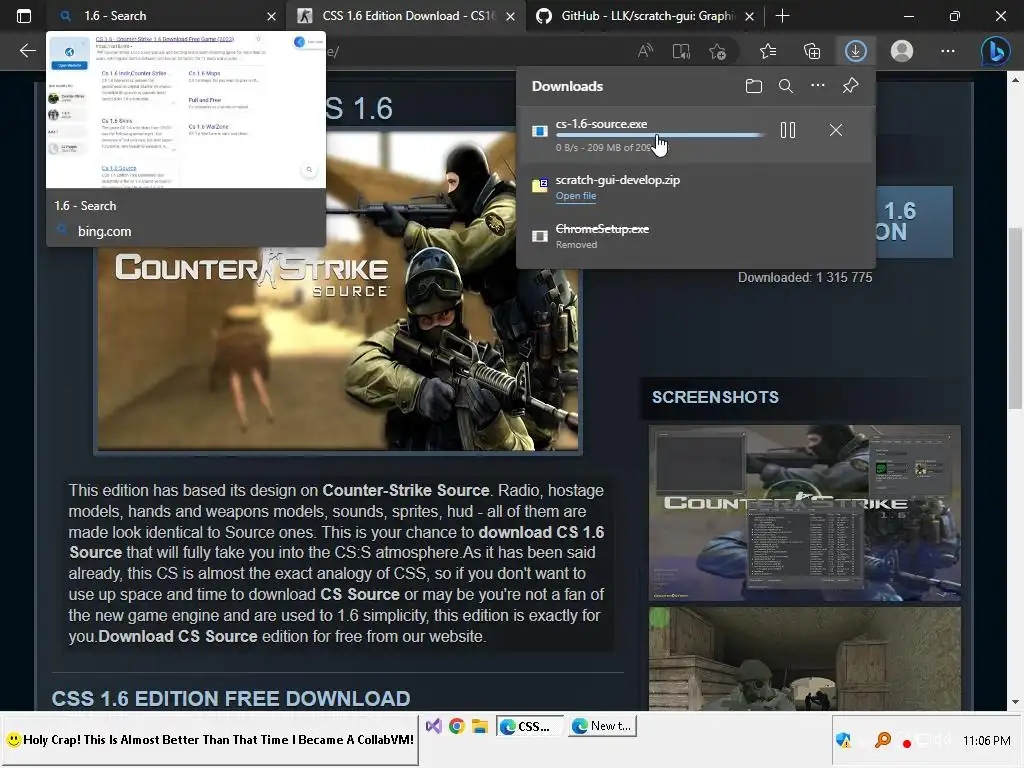Open file link for scratch-gui-develop.zip

click(575, 196)
